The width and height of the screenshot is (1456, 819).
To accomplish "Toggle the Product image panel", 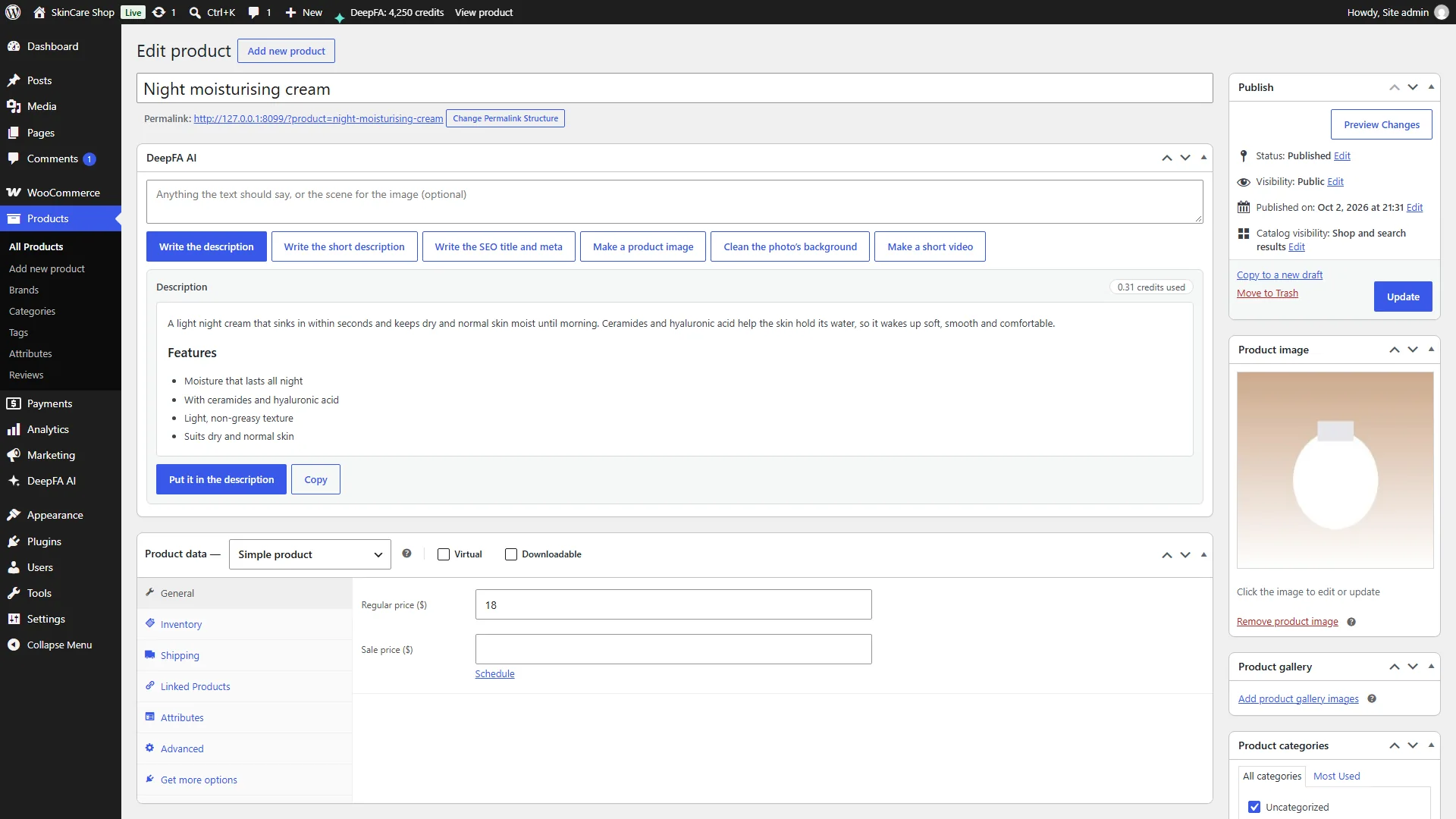I will [1431, 350].
